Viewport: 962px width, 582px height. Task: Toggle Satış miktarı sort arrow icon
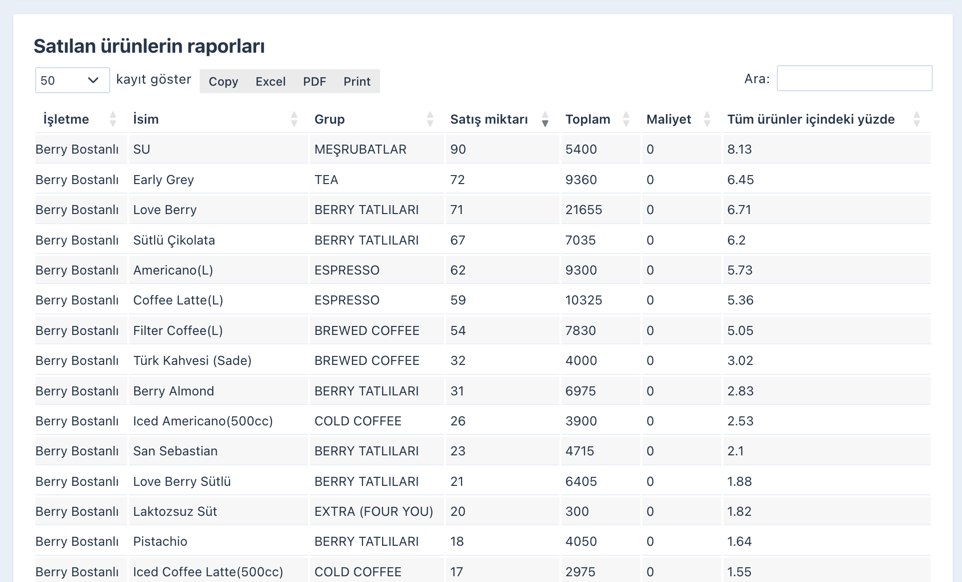[545, 120]
